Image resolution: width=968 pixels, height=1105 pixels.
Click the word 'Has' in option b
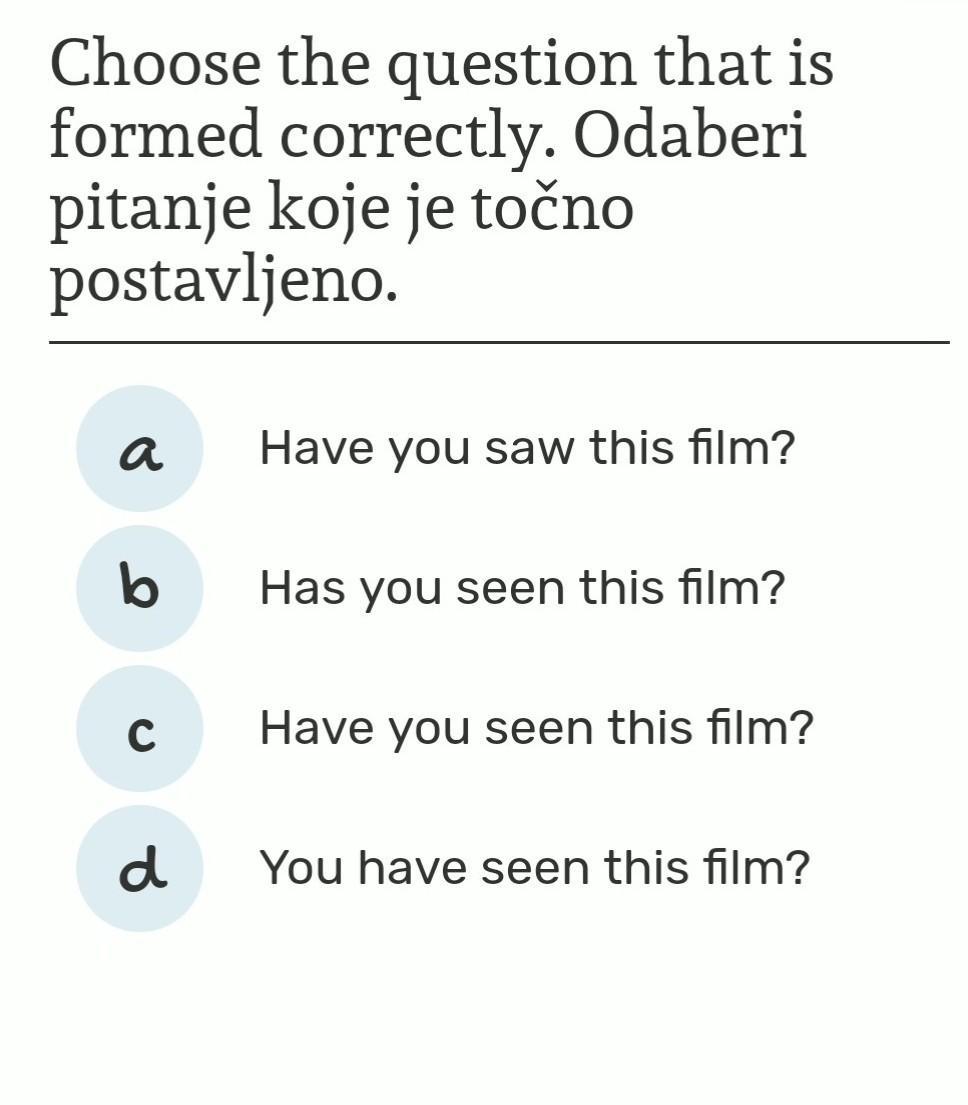tap(302, 588)
